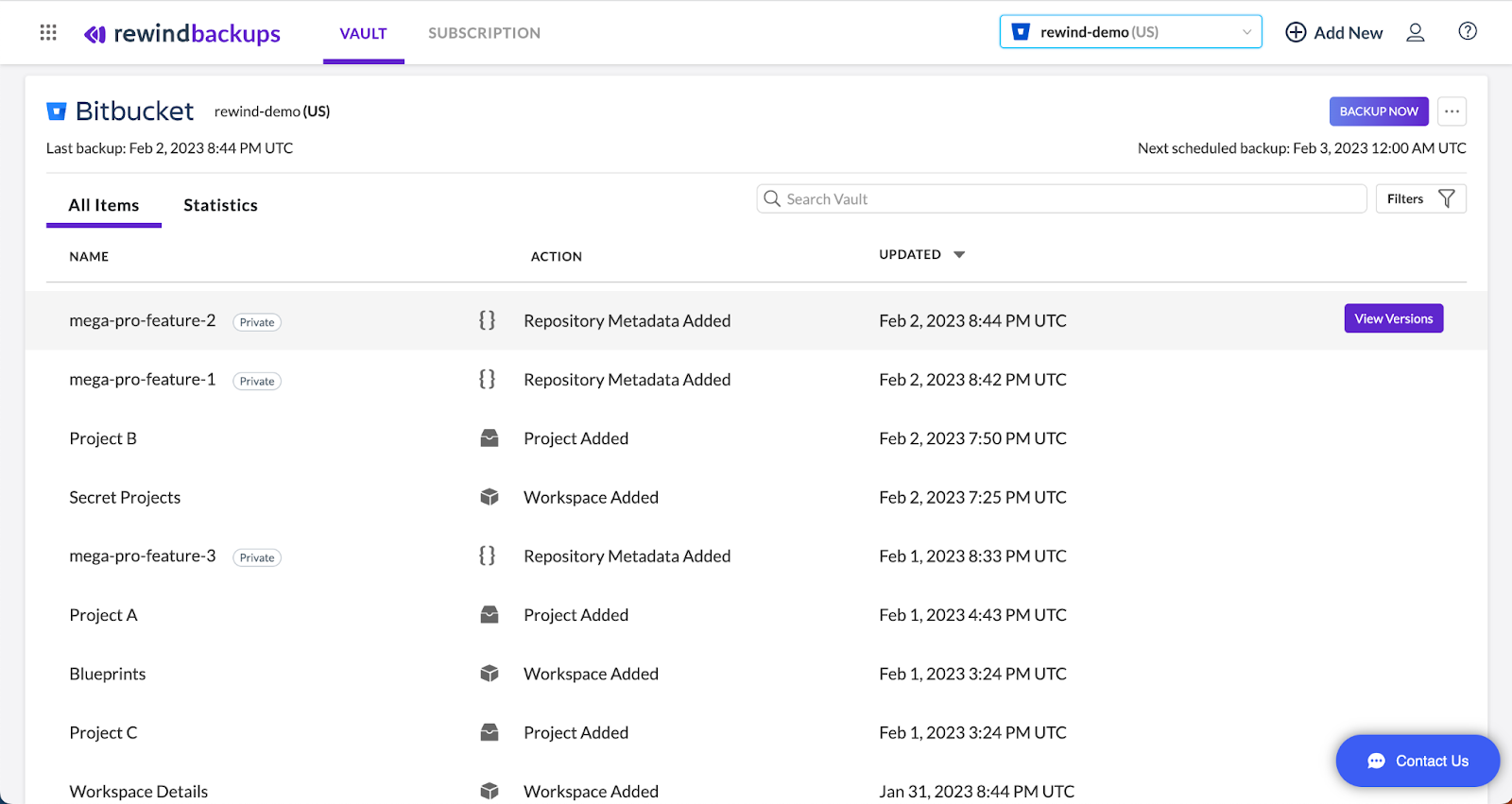Image resolution: width=1512 pixels, height=804 pixels.
Task: Focus the Search Vault input field
Action: click(1061, 198)
